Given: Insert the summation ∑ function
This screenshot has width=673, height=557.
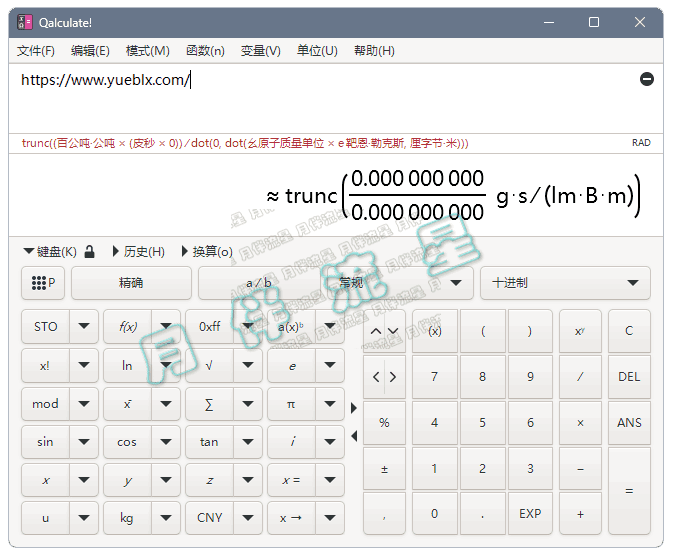Looking at the screenshot, I should point(209,404).
